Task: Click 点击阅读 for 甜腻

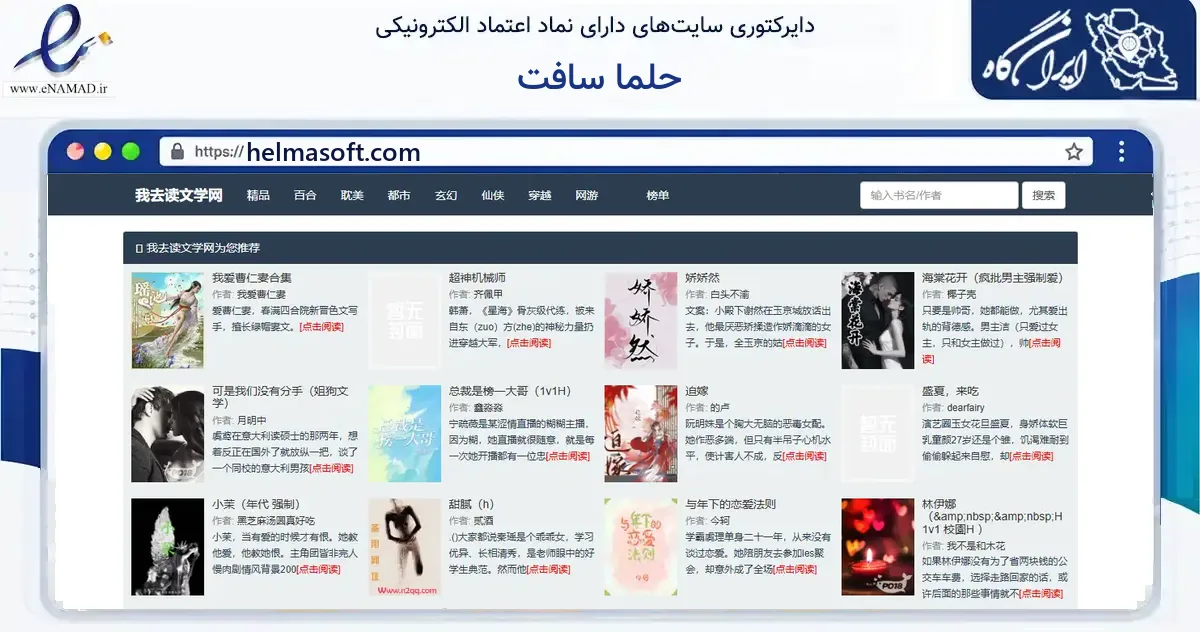Action: pyautogui.click(x=548, y=569)
